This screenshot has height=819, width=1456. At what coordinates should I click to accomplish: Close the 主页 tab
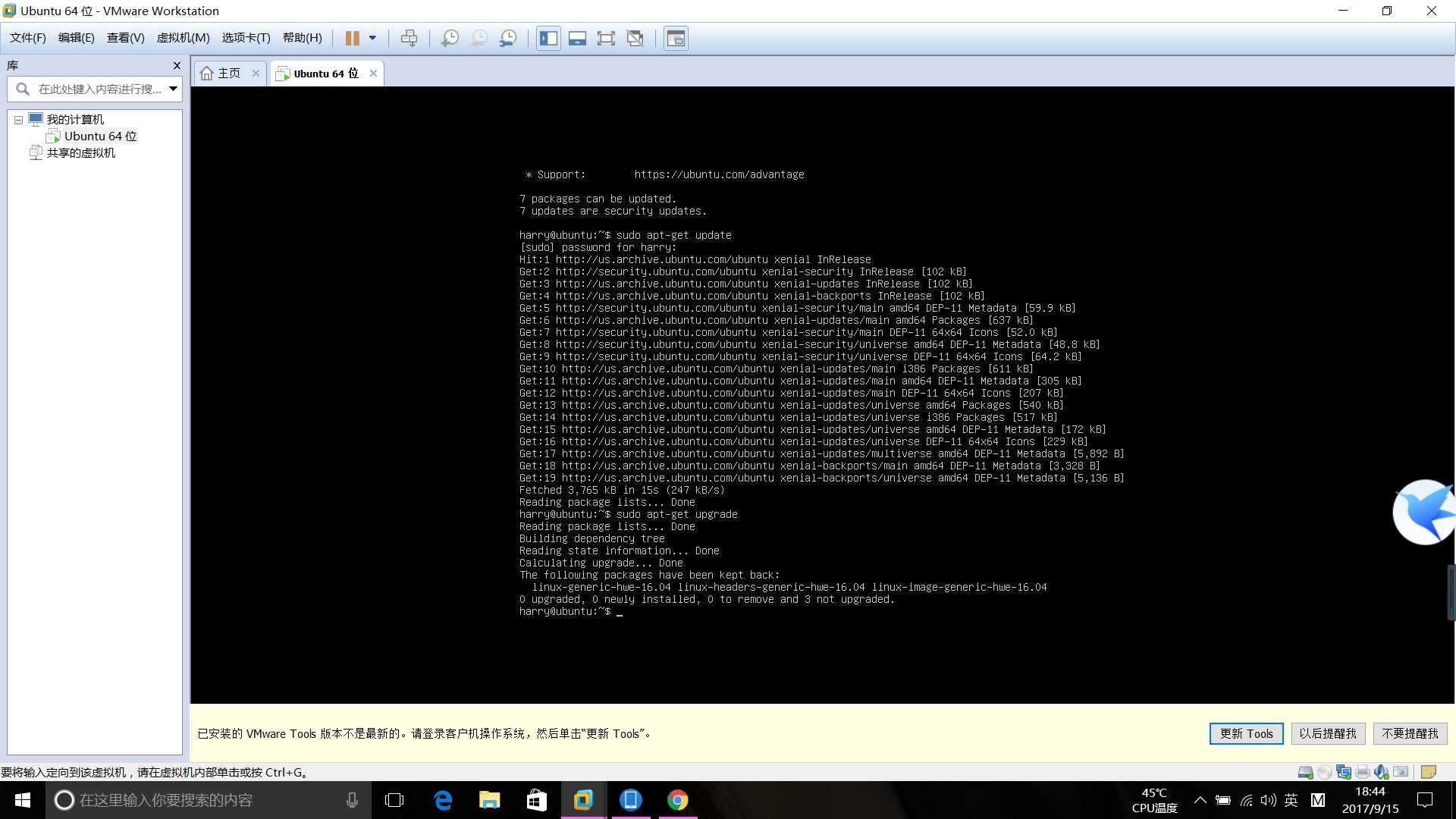coord(256,73)
